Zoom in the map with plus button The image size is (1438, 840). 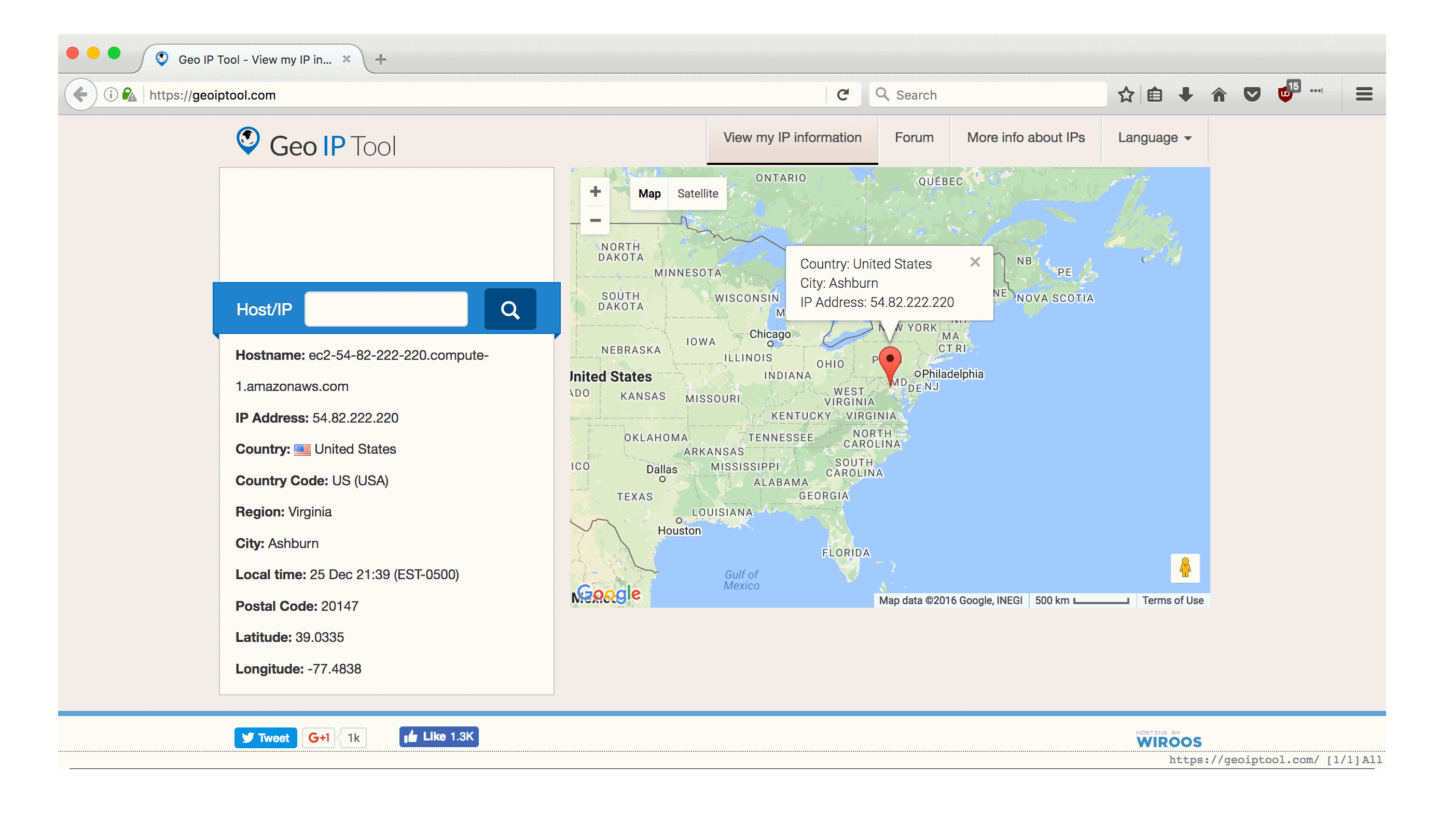pyautogui.click(x=594, y=192)
